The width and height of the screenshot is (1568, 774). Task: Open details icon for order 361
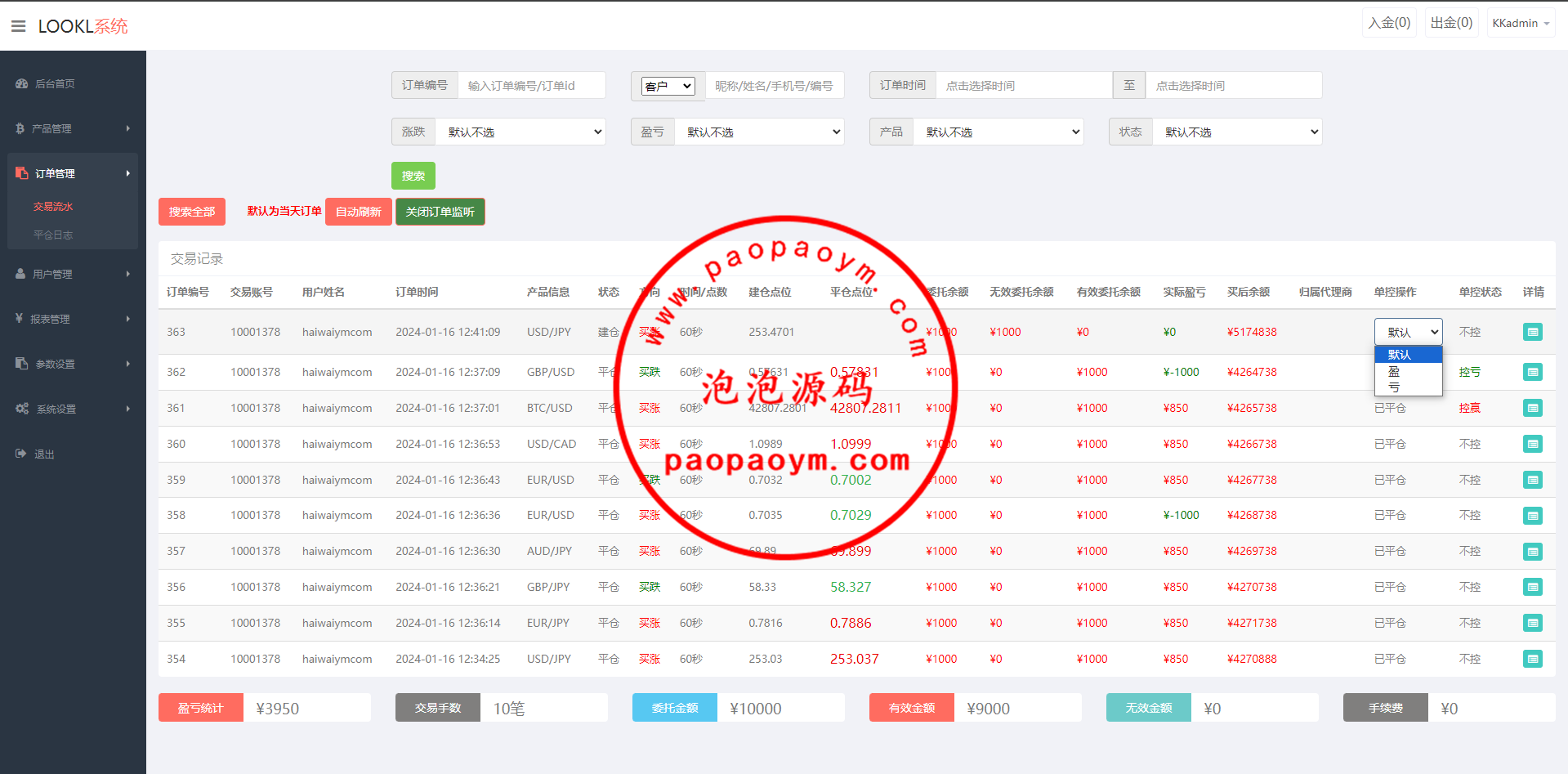1532,408
